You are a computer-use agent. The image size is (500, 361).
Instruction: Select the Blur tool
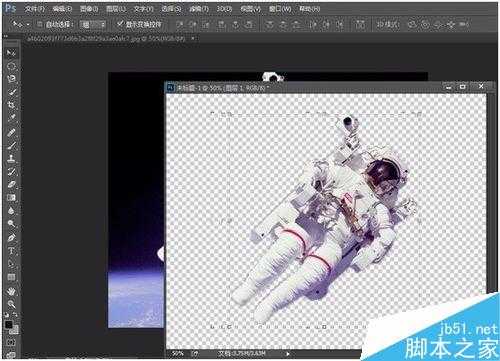click(11, 210)
